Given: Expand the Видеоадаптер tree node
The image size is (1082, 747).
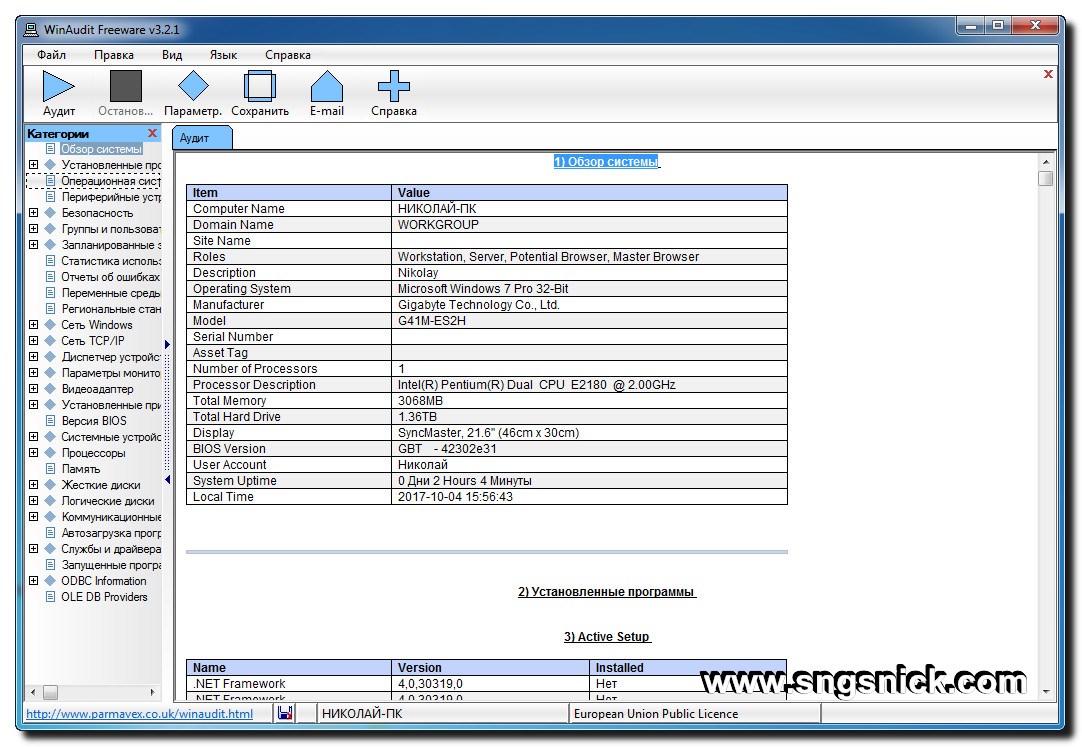Looking at the screenshot, I should (33, 388).
